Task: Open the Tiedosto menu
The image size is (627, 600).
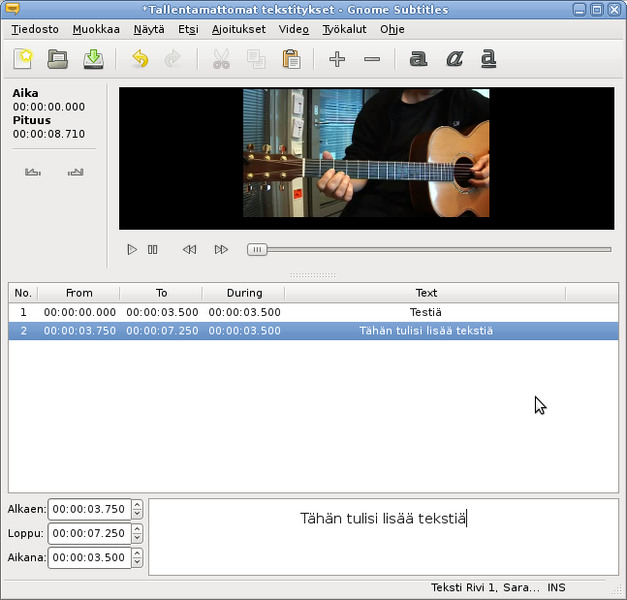Action: pos(35,29)
